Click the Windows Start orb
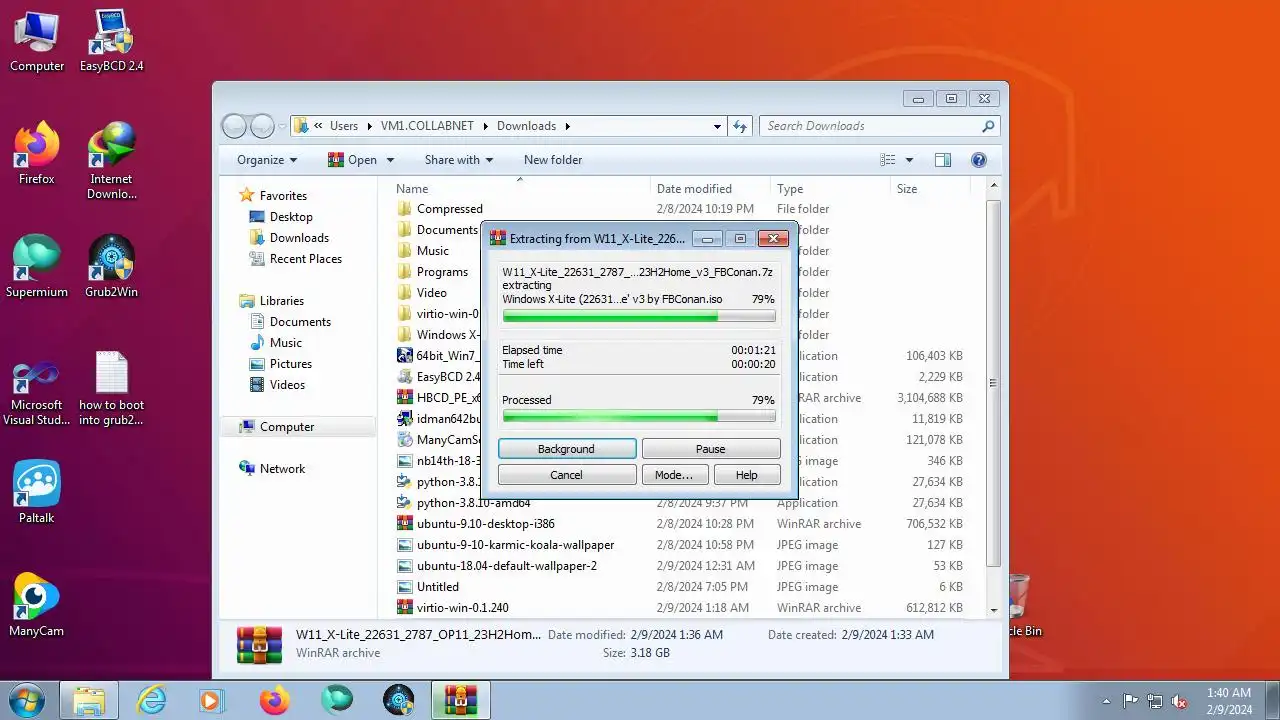1280x720 pixels. [x=26, y=700]
